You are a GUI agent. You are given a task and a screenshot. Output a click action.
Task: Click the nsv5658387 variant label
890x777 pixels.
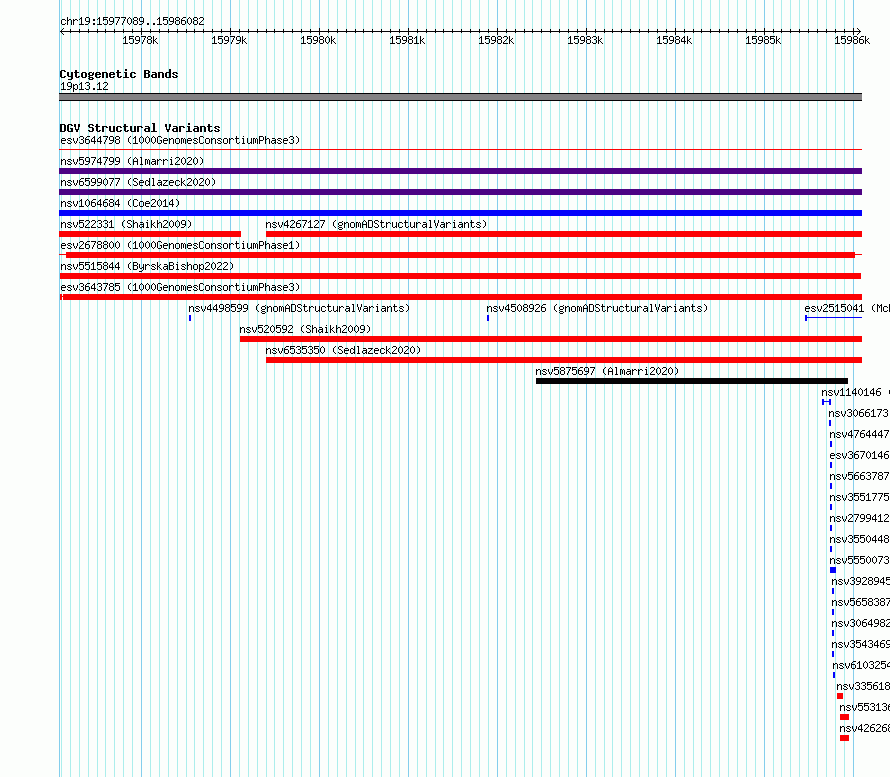[x=860, y=602]
